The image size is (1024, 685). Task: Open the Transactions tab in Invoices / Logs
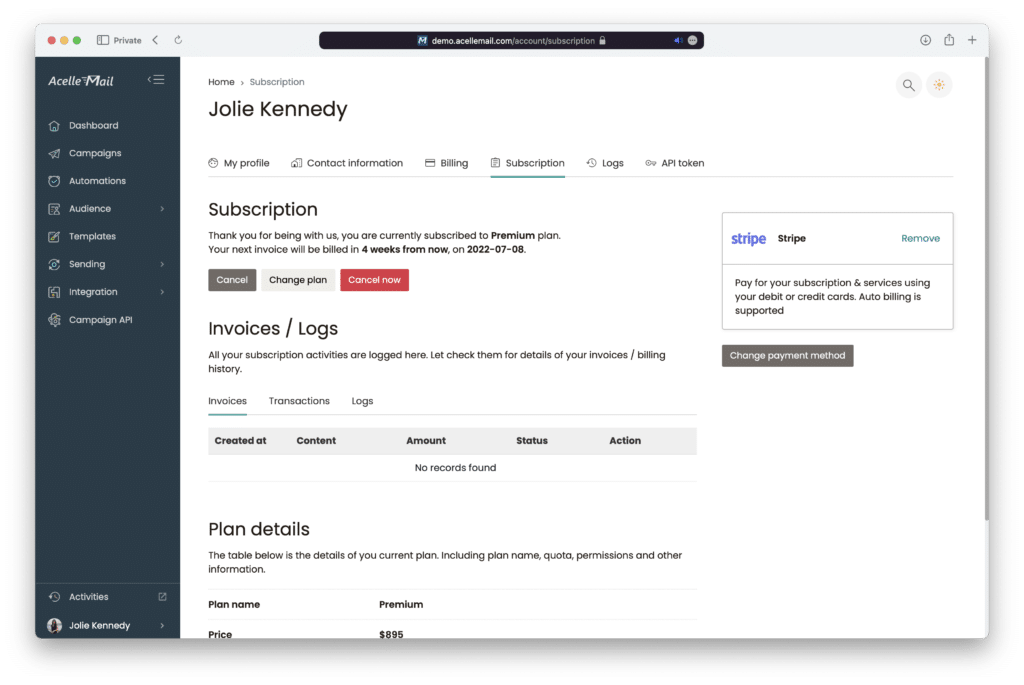(x=298, y=400)
